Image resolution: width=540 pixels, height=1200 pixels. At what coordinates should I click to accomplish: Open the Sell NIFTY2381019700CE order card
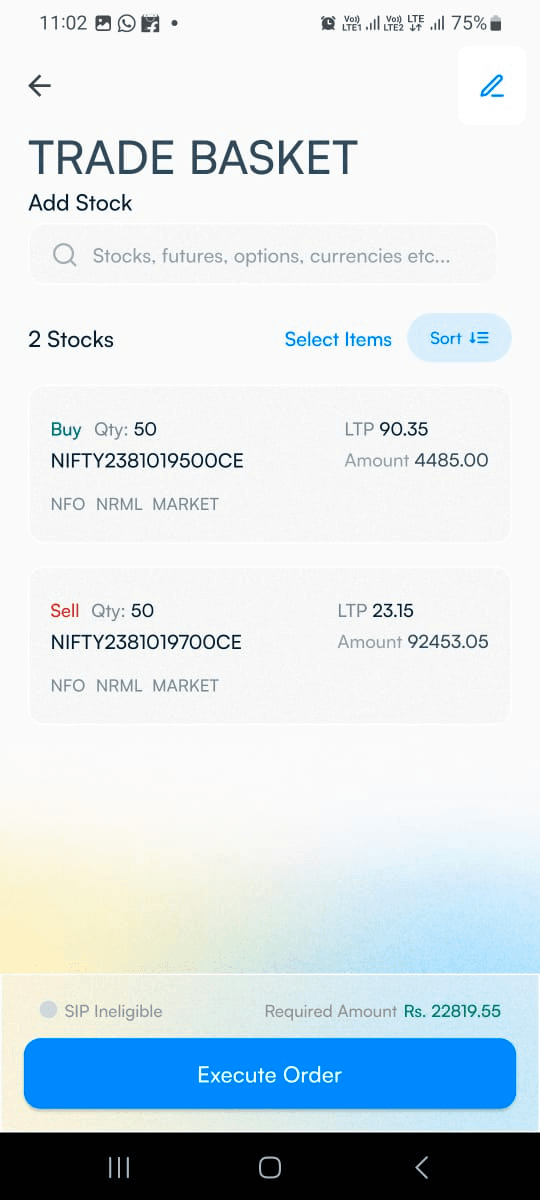[270, 646]
